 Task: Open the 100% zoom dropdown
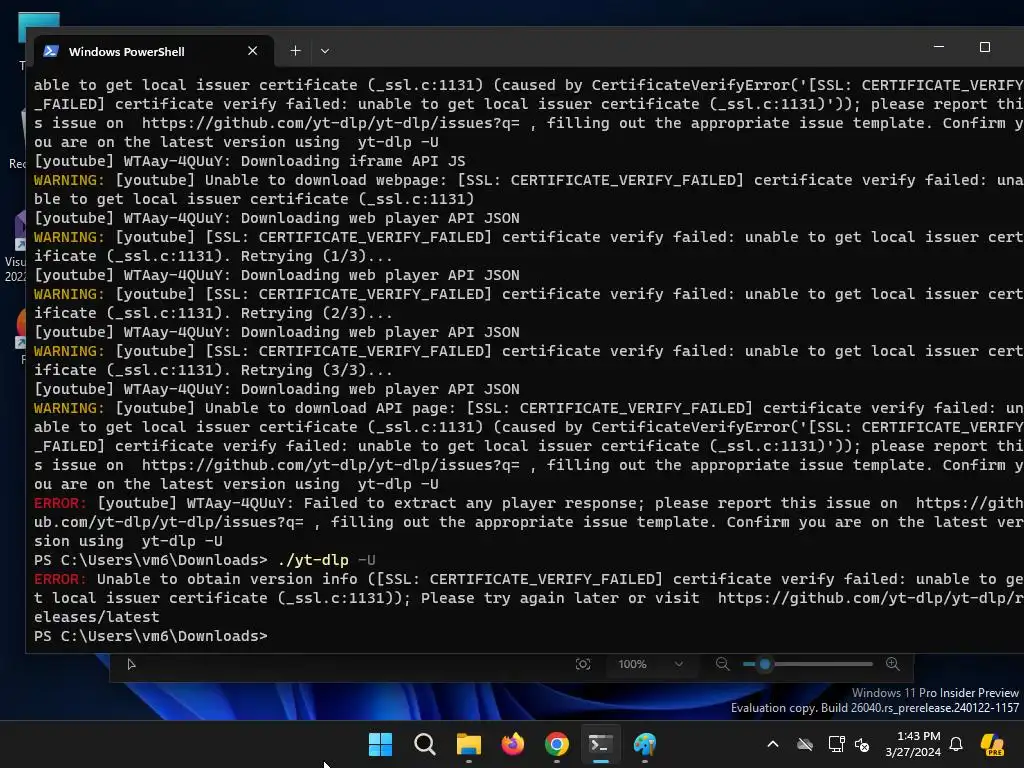[x=650, y=664]
